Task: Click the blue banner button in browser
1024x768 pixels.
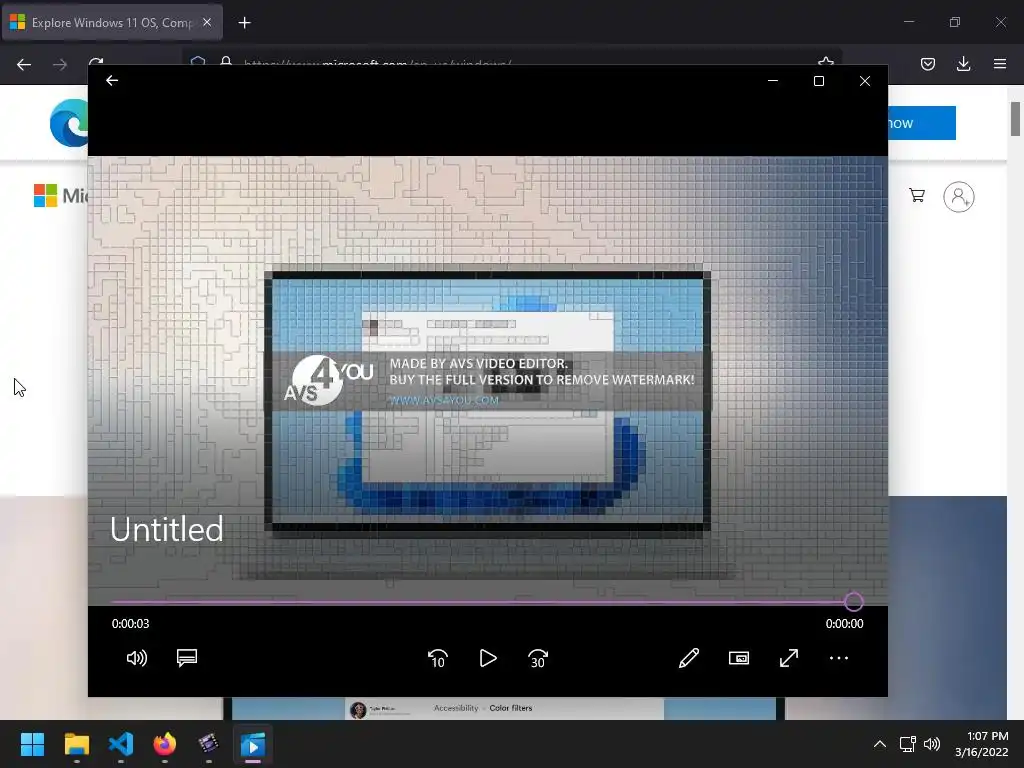Action: click(921, 123)
